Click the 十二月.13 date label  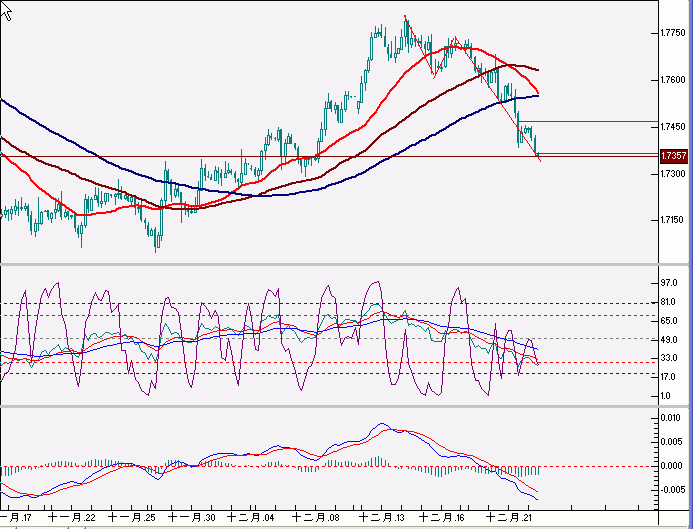point(381,518)
